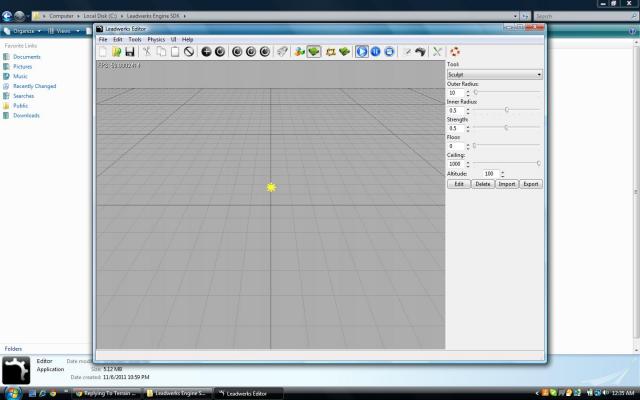Click the Altitude value input field

(x=489, y=174)
